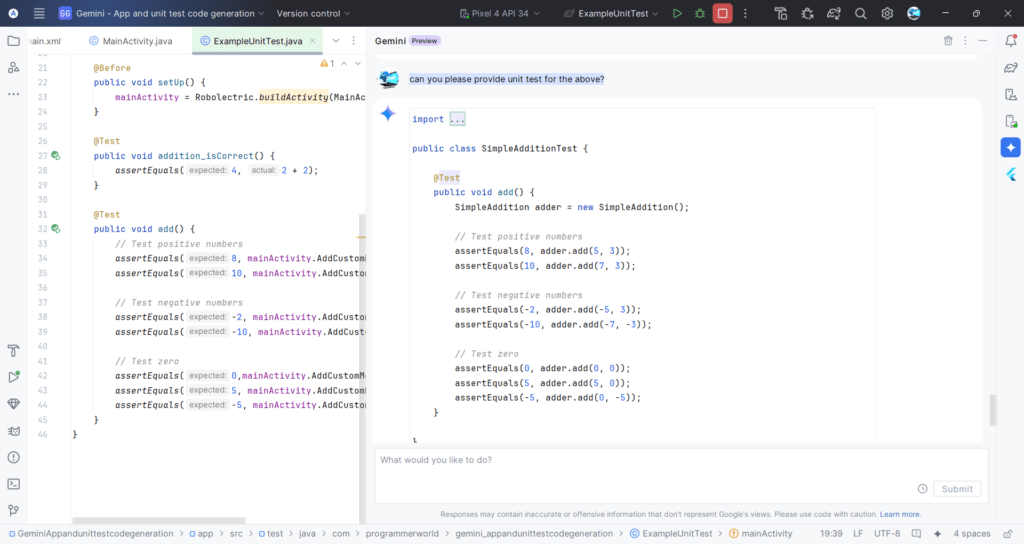Open the ExampleUnitTest run configuration dropdown
This screenshot has height=544, width=1024.
(611, 13)
